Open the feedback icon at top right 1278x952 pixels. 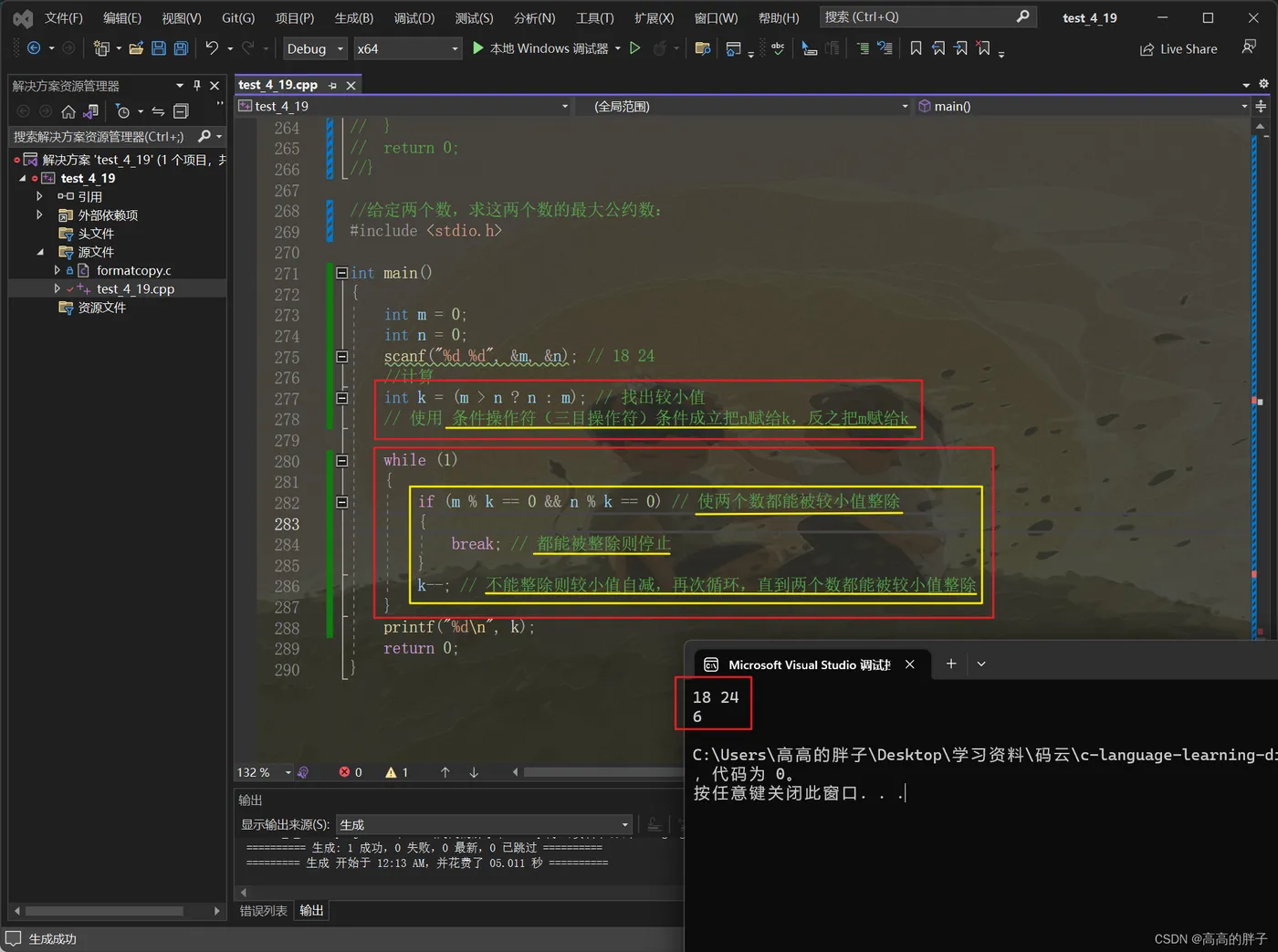point(1249,47)
